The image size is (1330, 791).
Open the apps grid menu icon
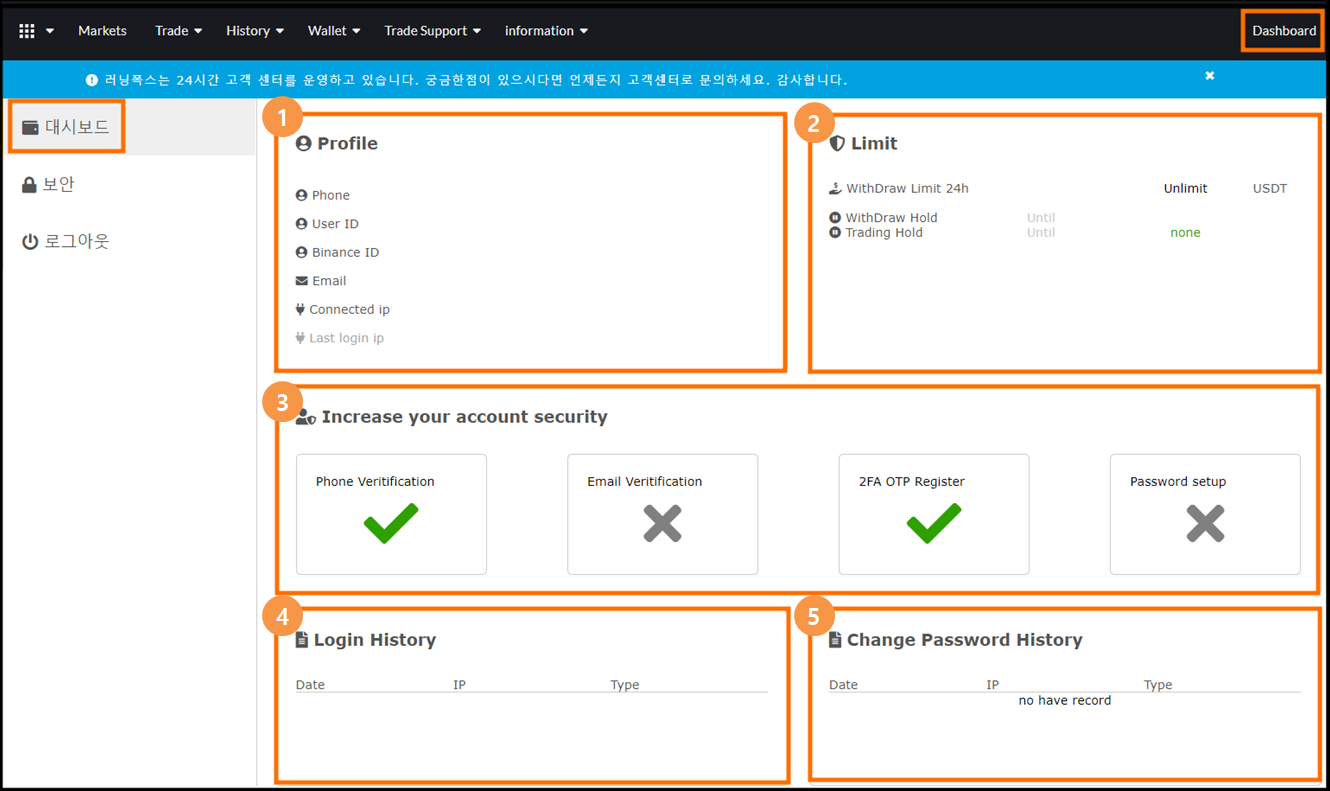(27, 31)
